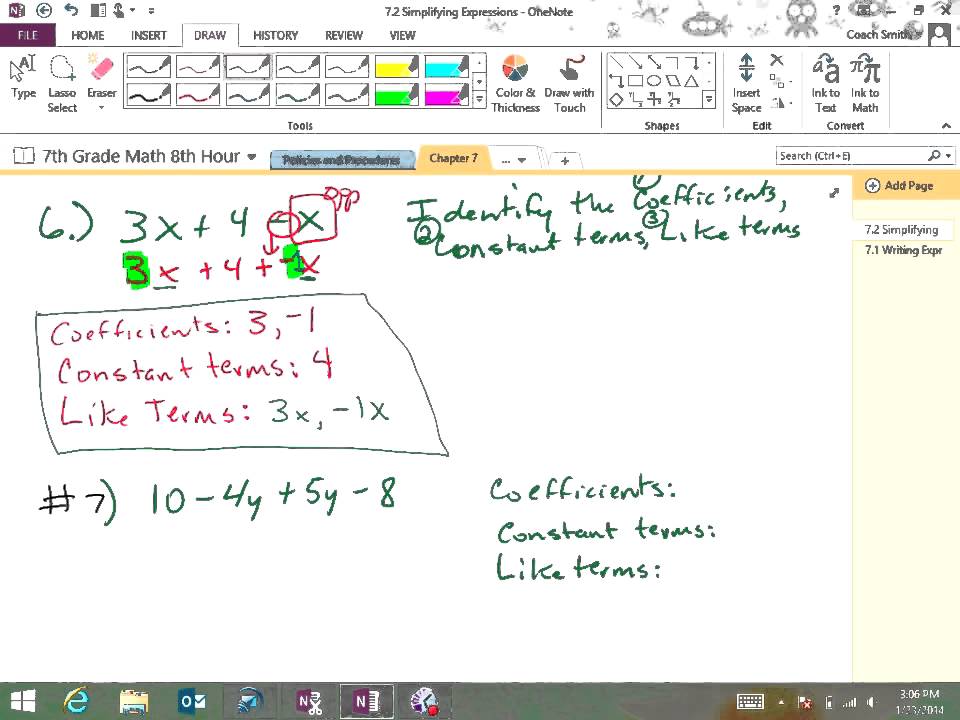Expand the full pen gallery

coord(480,99)
